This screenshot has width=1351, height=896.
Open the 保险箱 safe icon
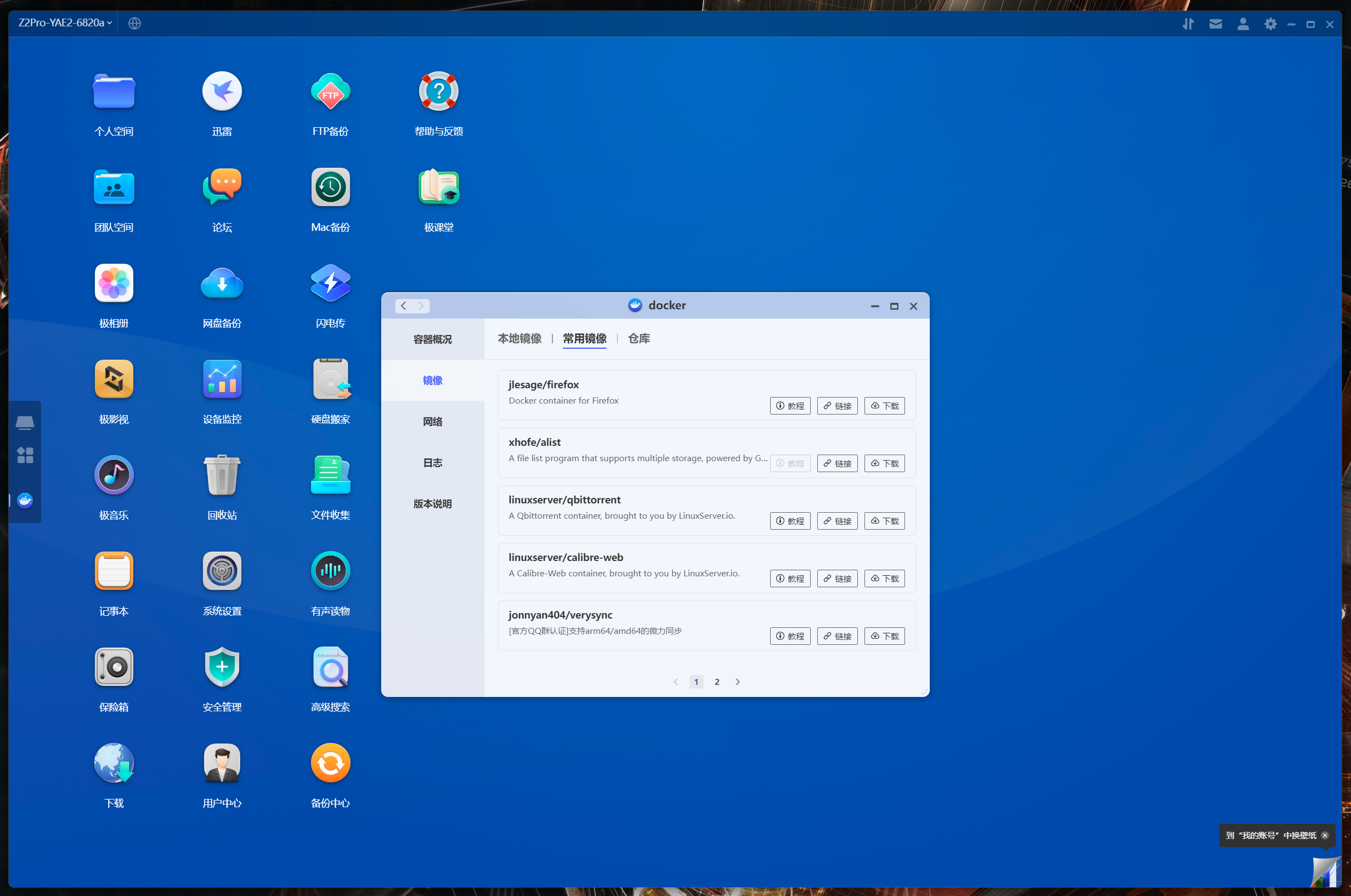pyautogui.click(x=114, y=667)
